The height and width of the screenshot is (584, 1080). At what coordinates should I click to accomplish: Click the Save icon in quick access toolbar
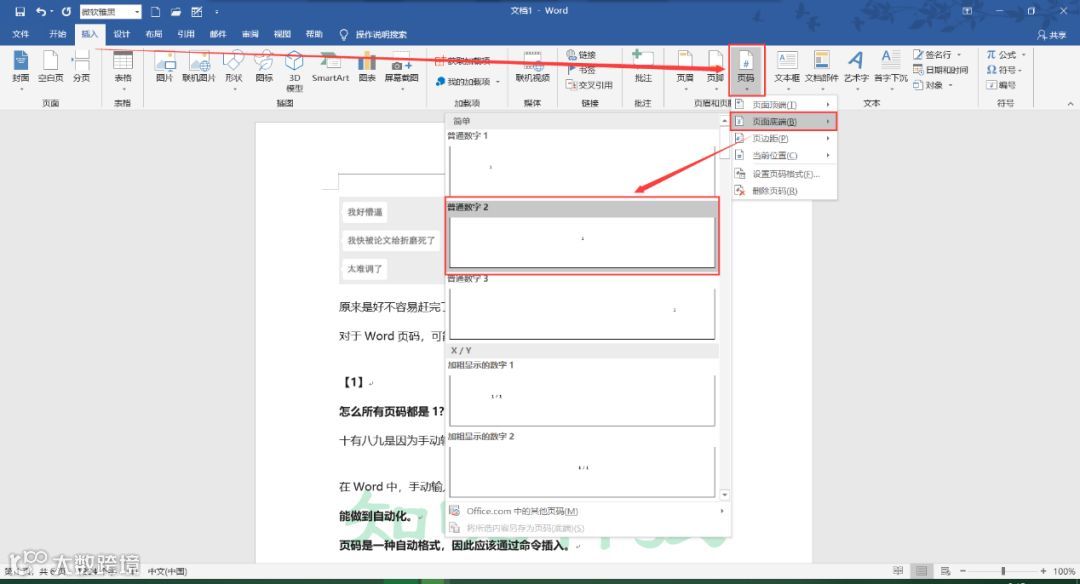click(x=20, y=12)
